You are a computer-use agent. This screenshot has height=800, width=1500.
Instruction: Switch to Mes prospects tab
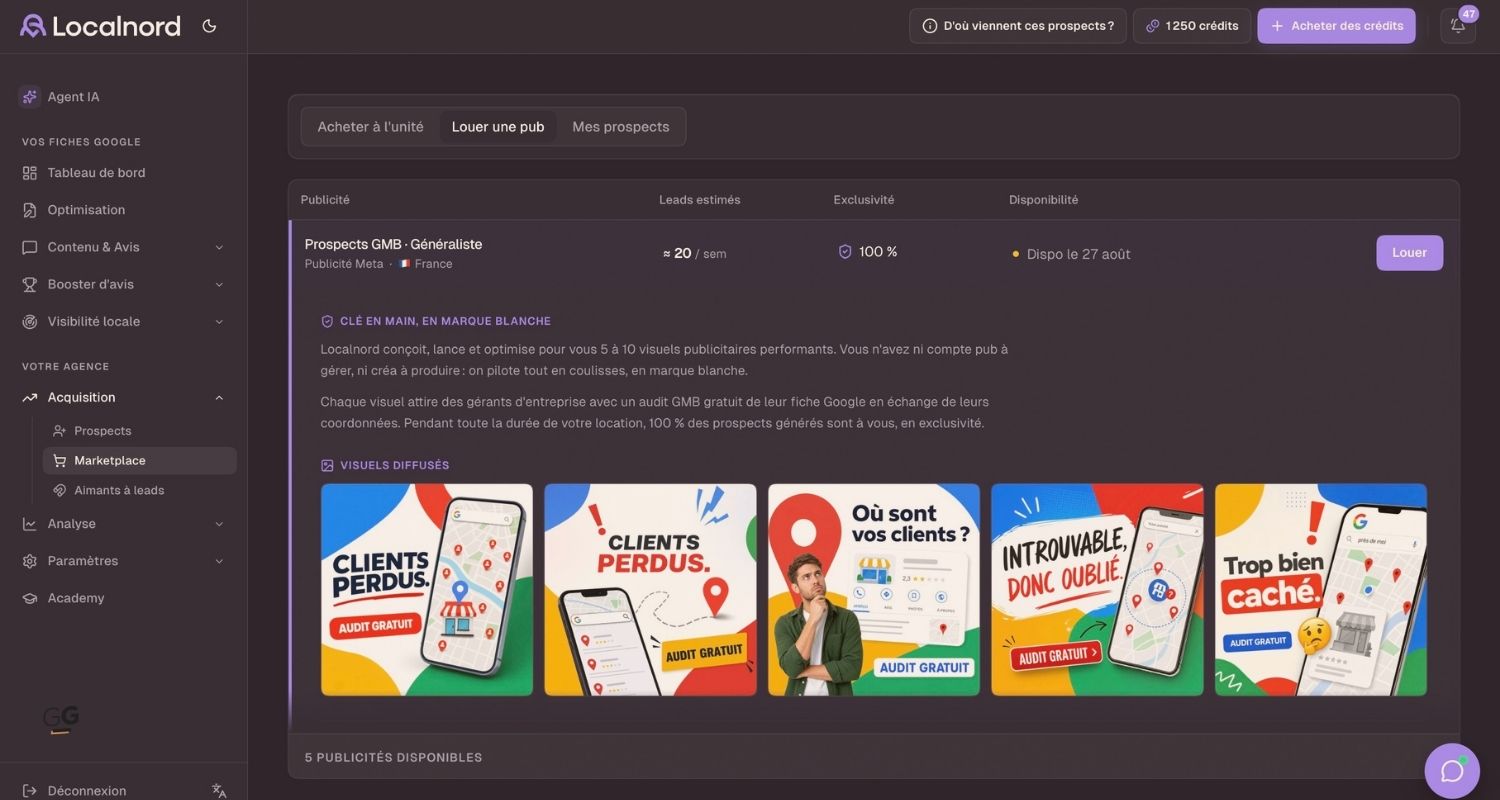click(621, 127)
